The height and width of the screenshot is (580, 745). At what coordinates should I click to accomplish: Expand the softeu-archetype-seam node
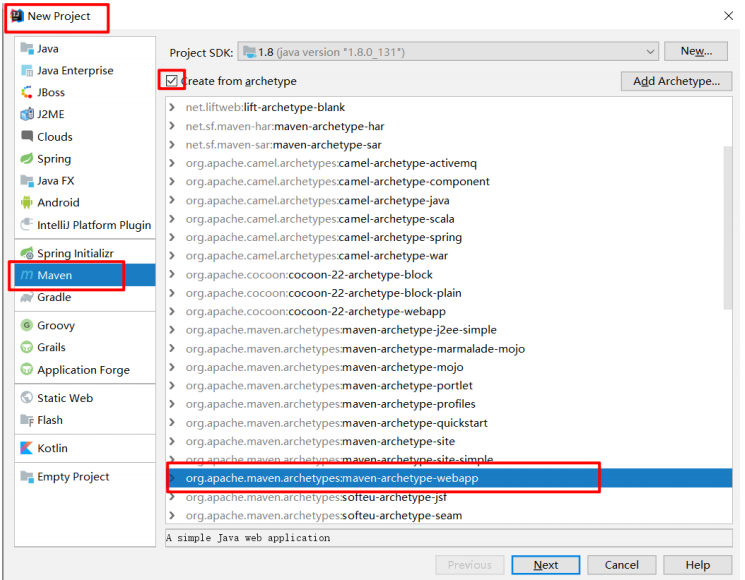[172, 515]
